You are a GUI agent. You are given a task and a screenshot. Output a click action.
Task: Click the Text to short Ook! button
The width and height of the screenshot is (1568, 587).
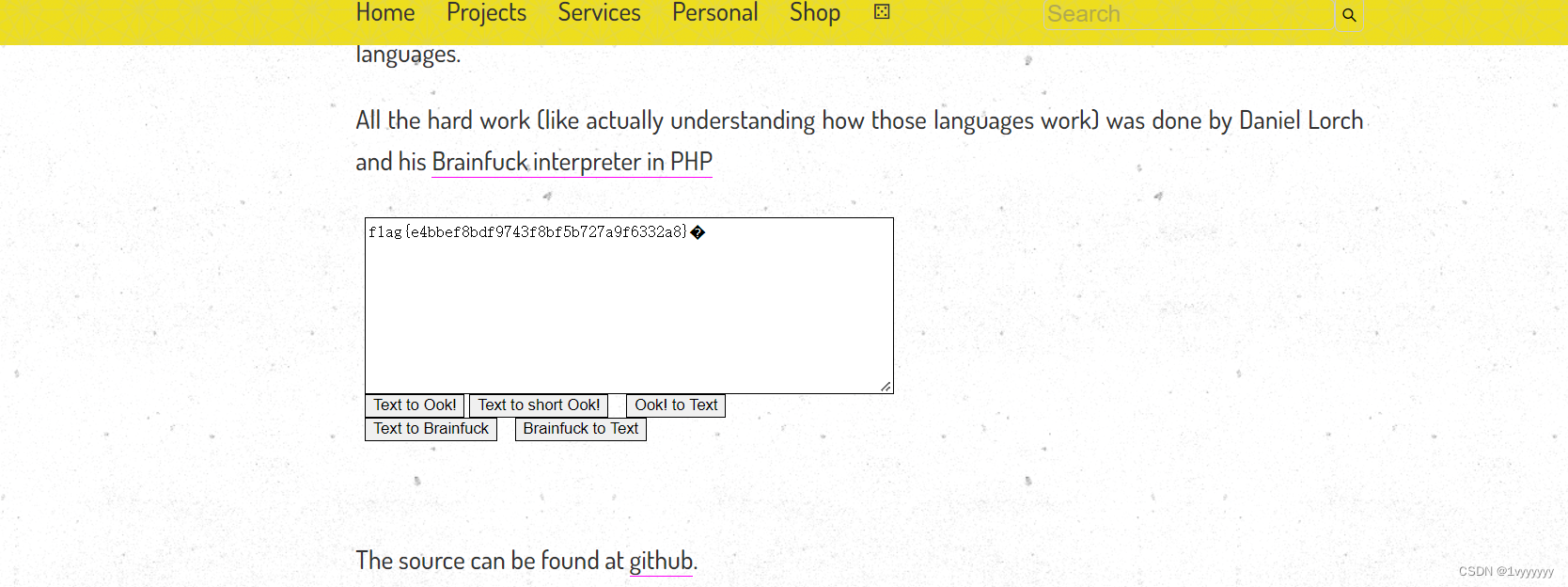pyautogui.click(x=539, y=405)
